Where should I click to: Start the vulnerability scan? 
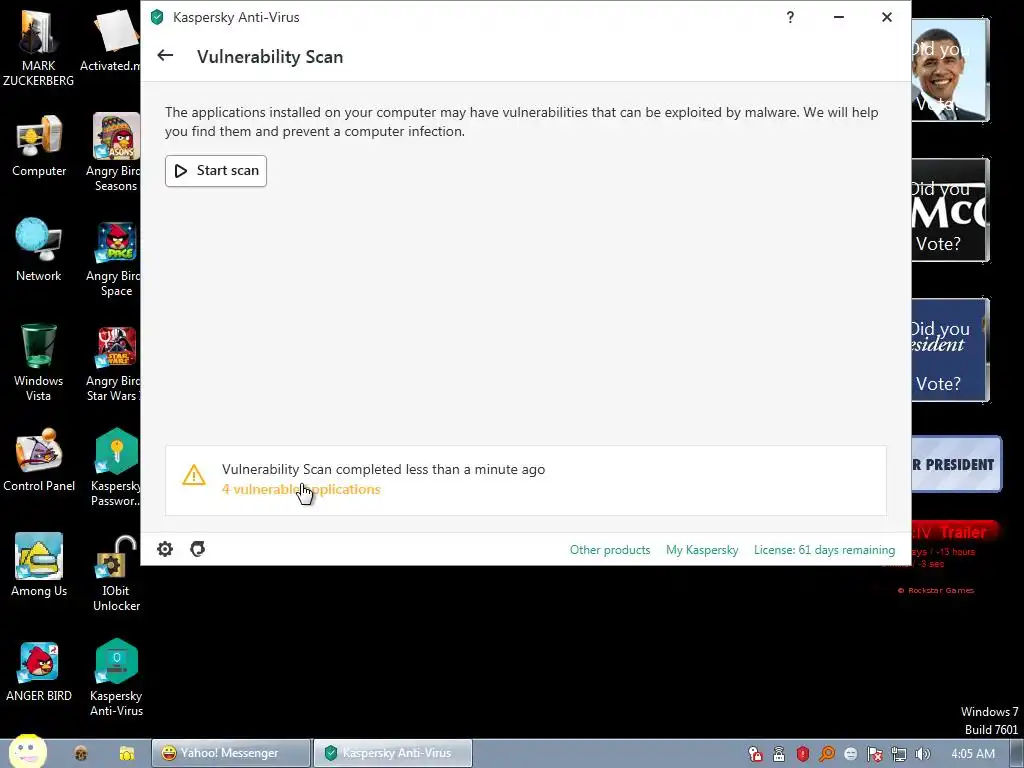tap(216, 171)
